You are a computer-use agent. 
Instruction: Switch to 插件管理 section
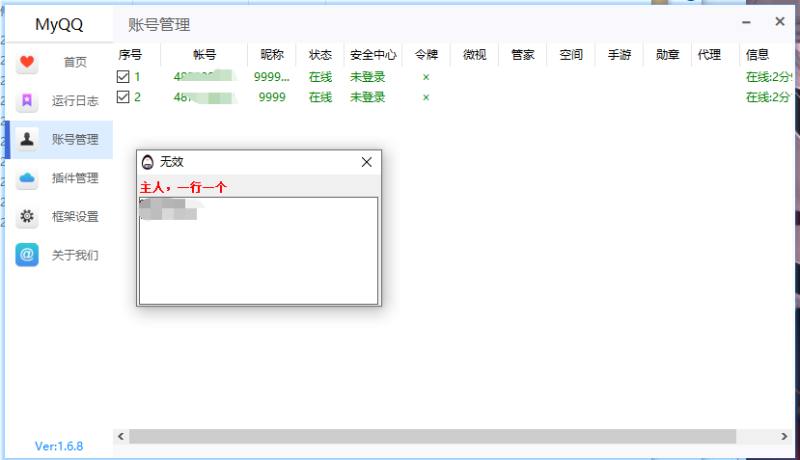[75, 178]
